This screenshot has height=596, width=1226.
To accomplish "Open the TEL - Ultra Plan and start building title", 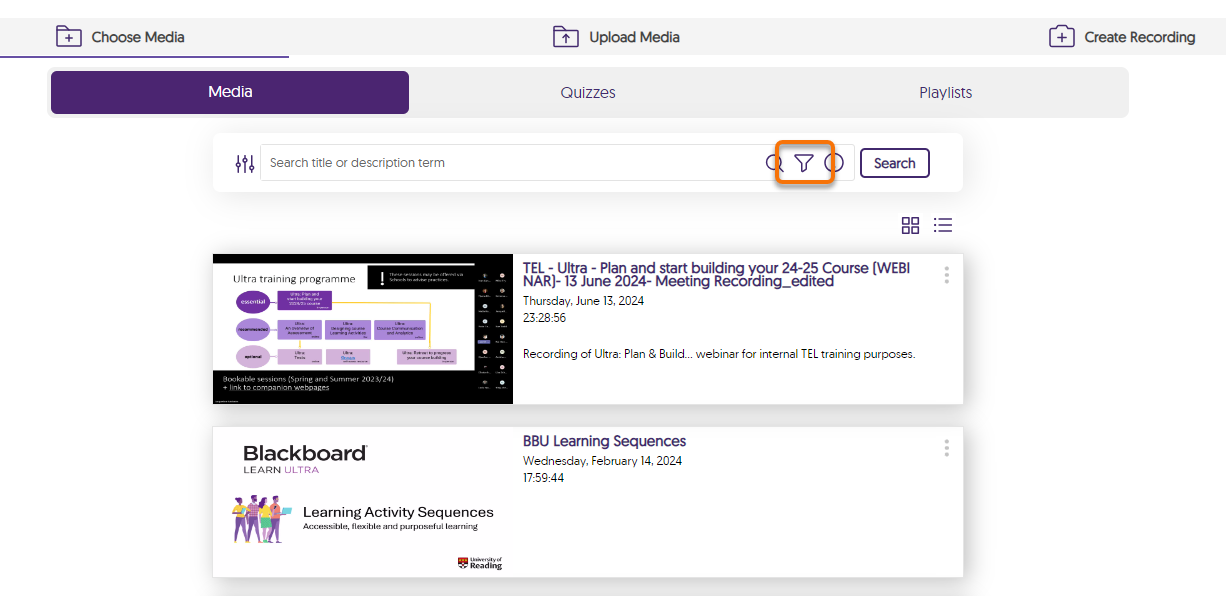I will point(716,274).
